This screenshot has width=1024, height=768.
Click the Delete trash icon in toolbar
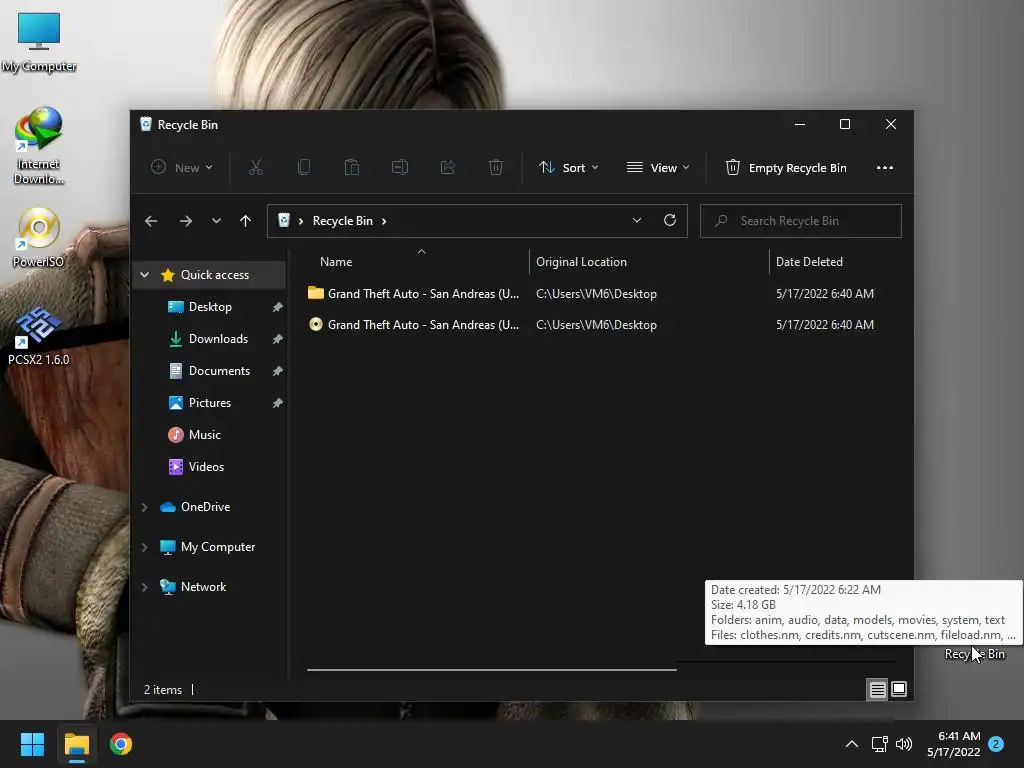click(496, 168)
